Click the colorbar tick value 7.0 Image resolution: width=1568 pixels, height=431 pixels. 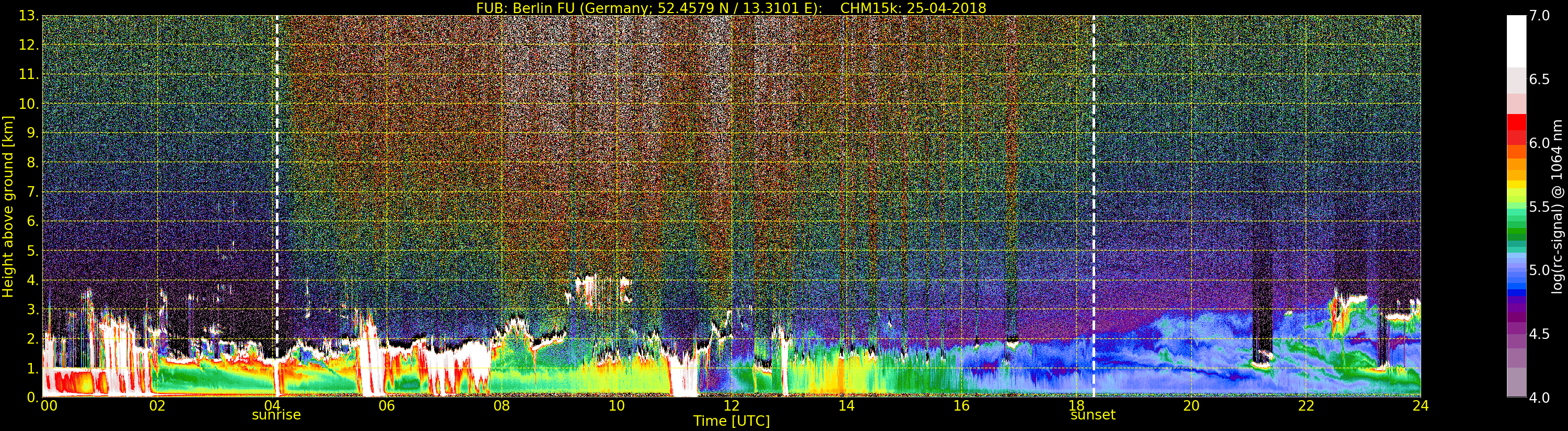pos(1539,15)
